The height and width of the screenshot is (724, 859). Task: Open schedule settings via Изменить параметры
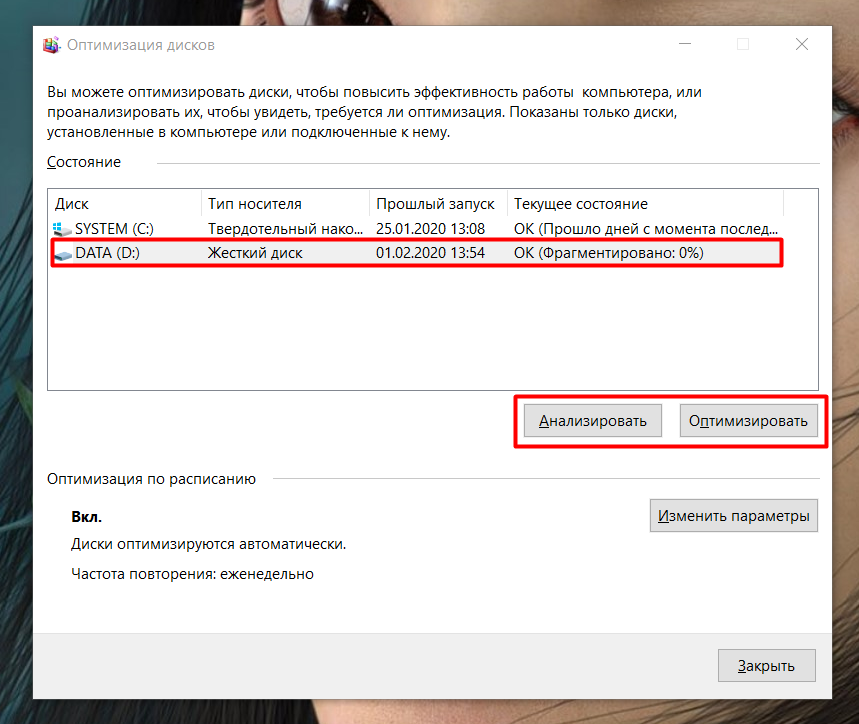[733, 517]
